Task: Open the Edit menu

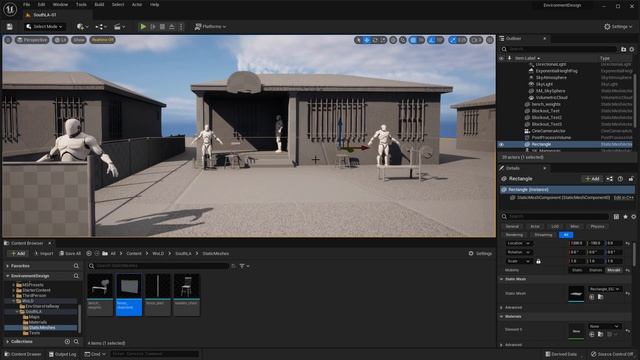Action: coord(41,4)
